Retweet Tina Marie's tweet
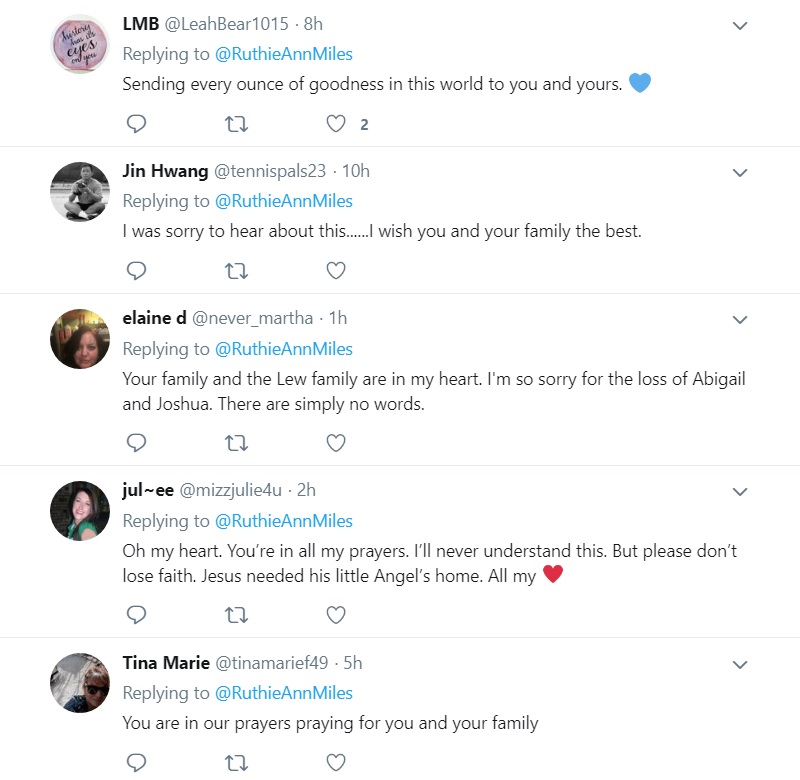Image resolution: width=800 pixels, height=780 pixels. [236, 762]
